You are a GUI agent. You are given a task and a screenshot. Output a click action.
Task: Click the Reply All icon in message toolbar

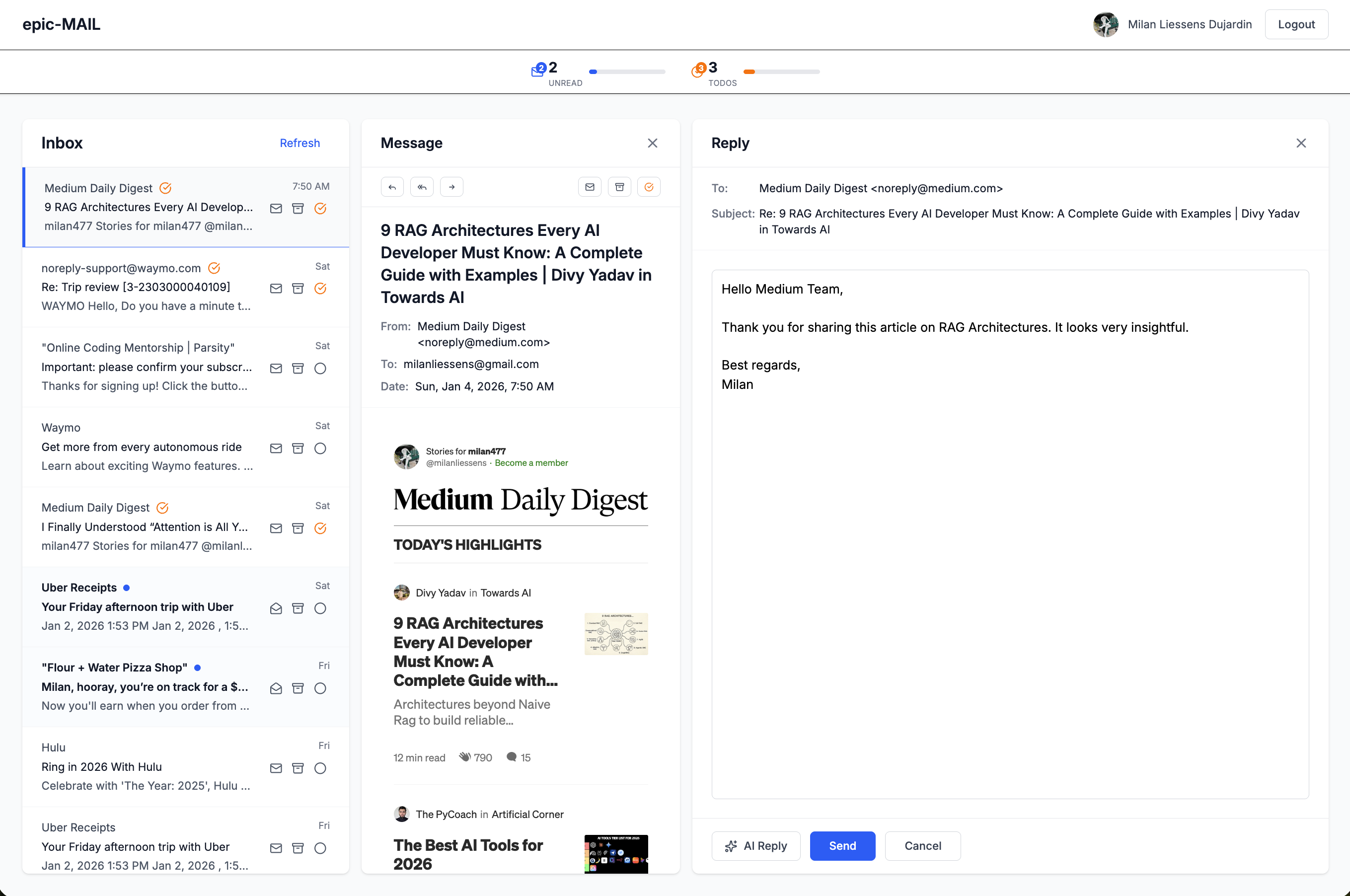422,187
